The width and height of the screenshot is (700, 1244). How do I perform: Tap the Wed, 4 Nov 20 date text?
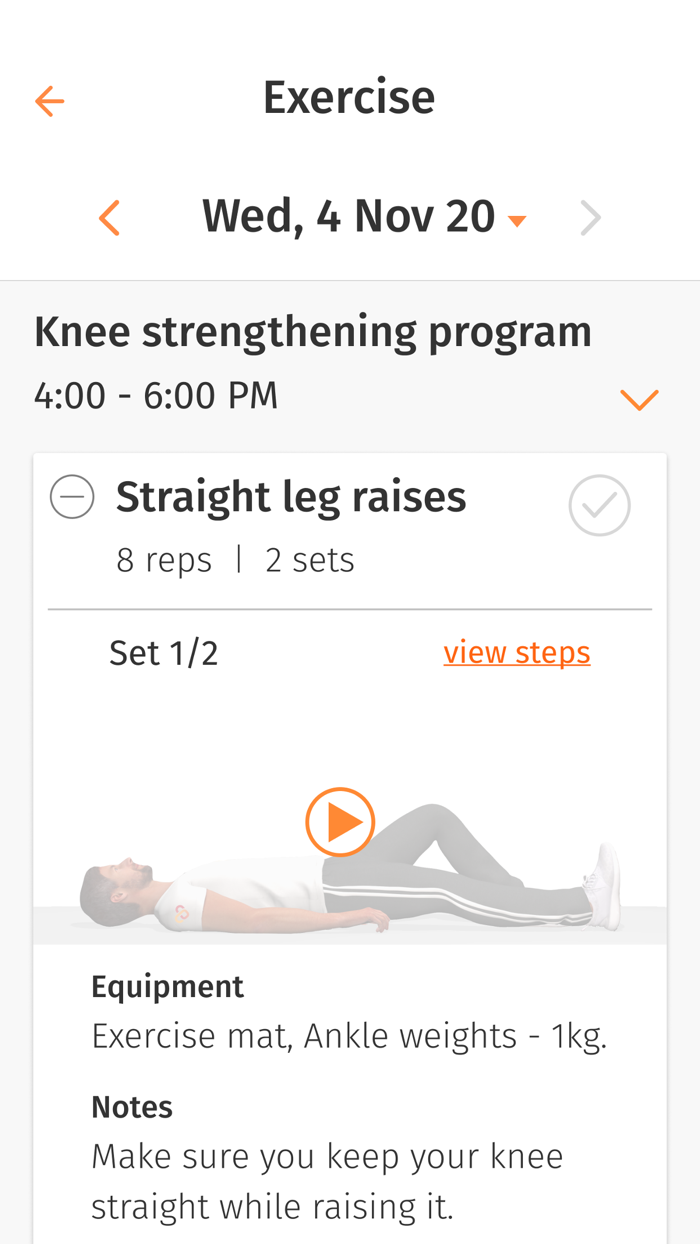click(348, 217)
